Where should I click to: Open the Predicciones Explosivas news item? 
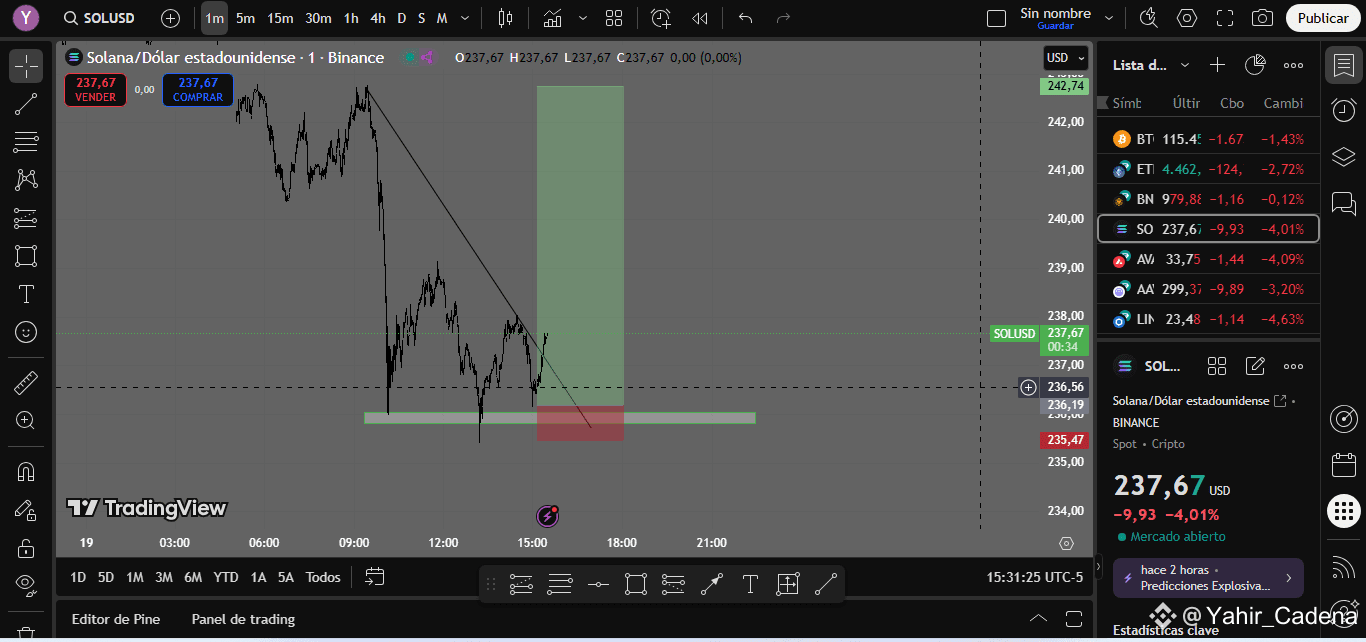(1208, 578)
